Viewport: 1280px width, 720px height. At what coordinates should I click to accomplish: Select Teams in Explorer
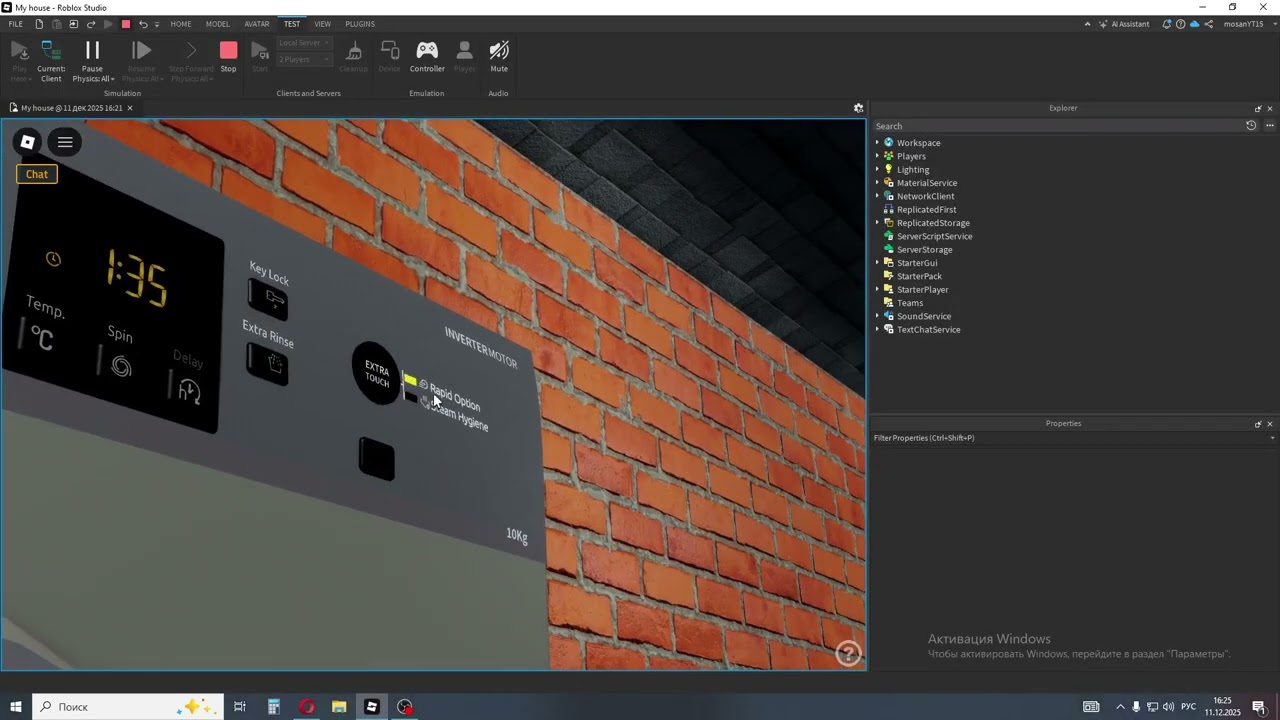click(909, 303)
